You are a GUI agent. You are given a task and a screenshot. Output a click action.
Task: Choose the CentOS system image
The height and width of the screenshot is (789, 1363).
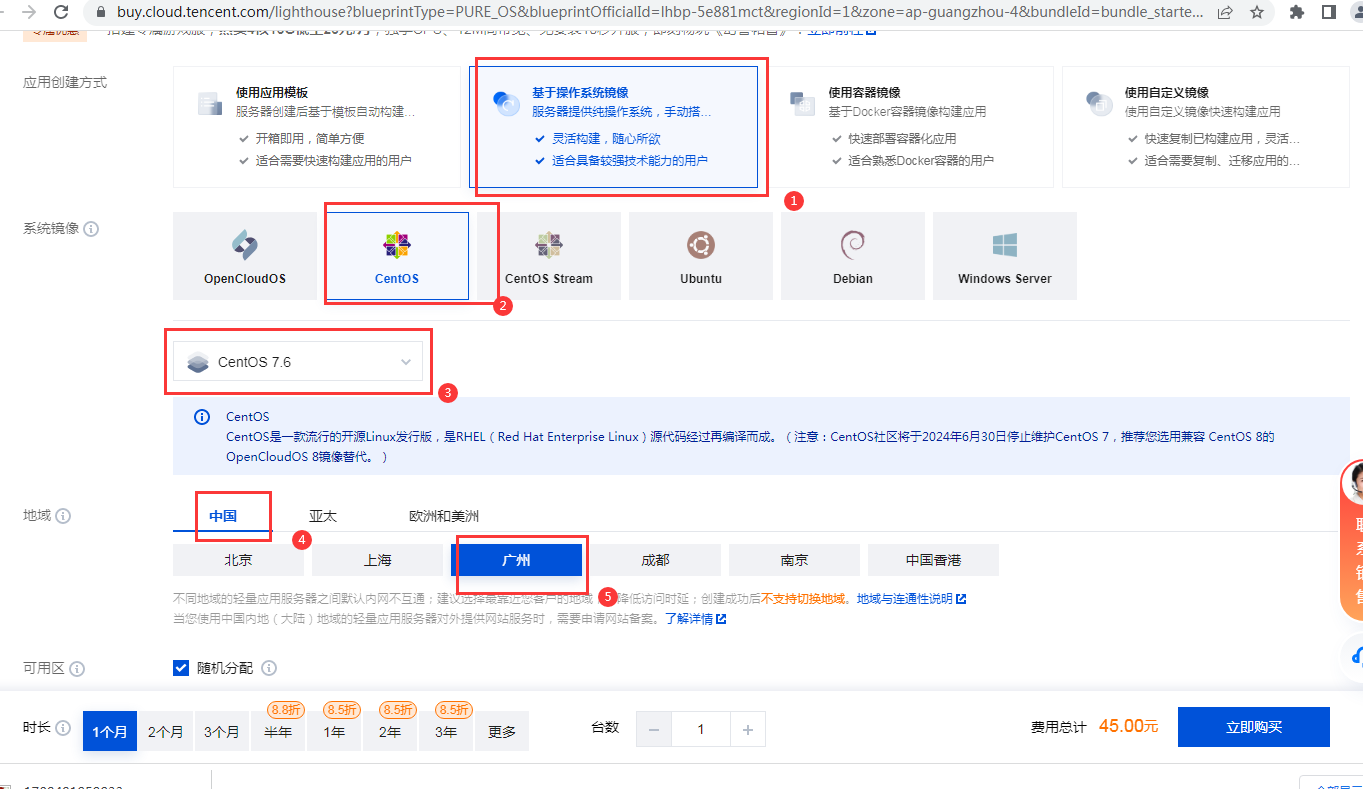point(397,256)
